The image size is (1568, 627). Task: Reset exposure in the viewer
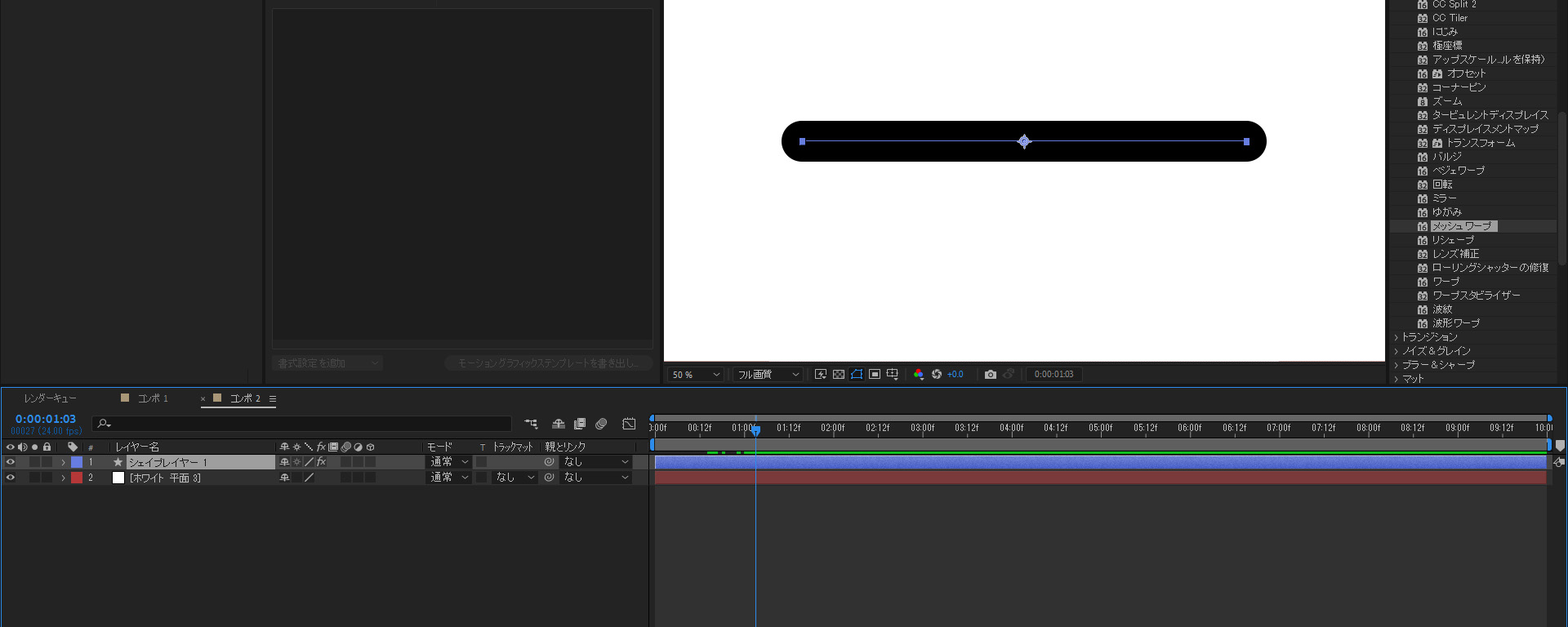pos(937,374)
